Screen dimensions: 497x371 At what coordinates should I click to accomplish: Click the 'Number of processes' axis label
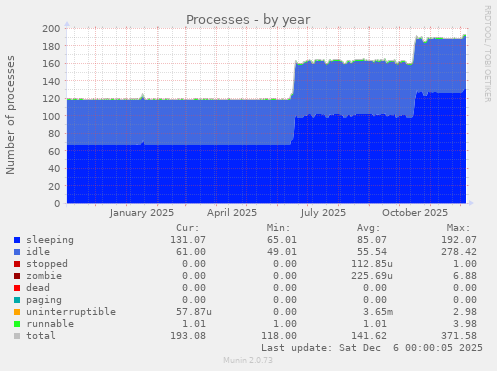tap(10, 115)
